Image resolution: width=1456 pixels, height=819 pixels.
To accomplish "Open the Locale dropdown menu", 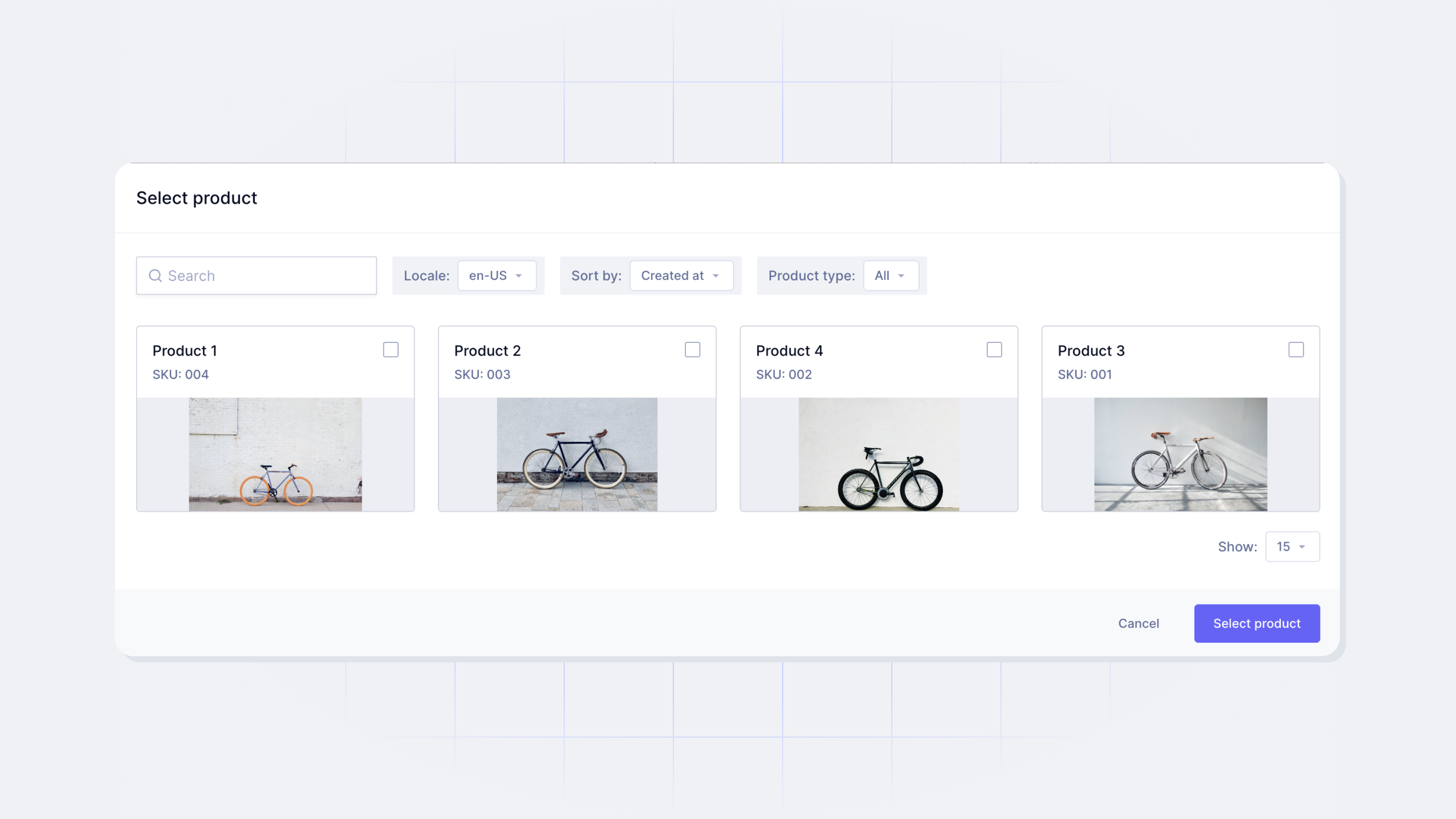I will pos(494,275).
